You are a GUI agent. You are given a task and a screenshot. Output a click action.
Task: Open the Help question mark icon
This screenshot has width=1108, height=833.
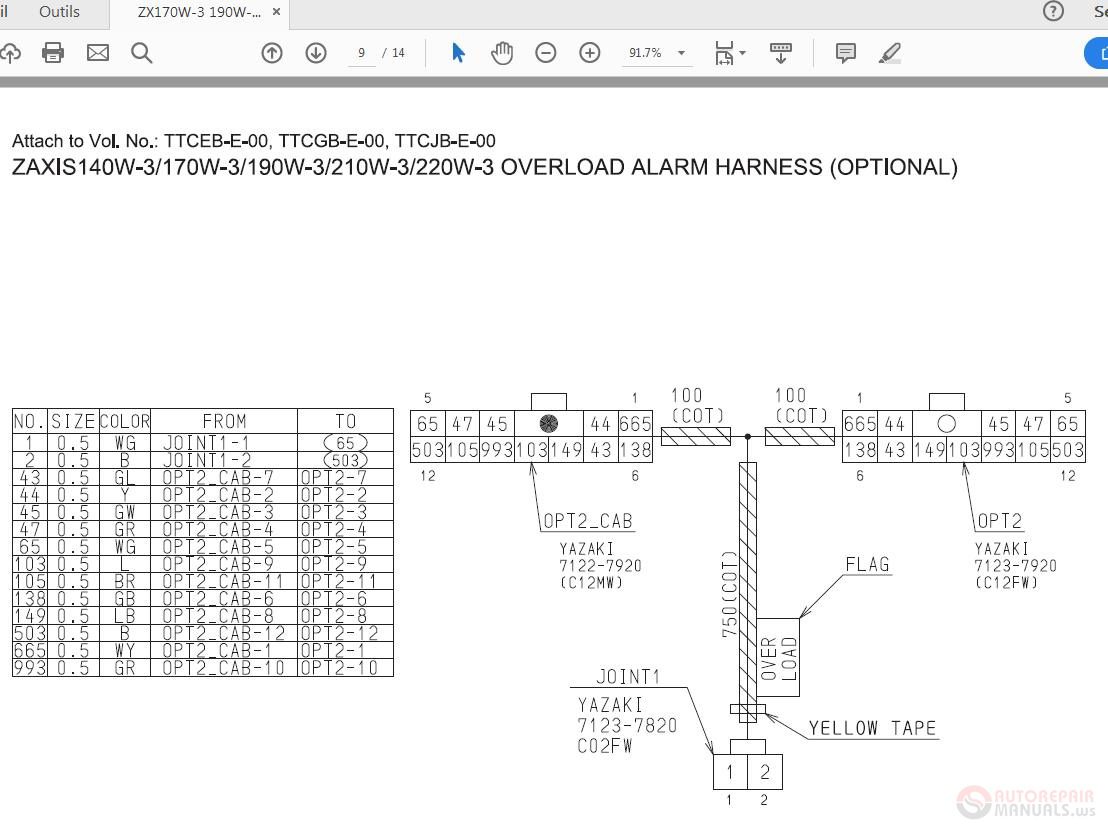[1053, 11]
